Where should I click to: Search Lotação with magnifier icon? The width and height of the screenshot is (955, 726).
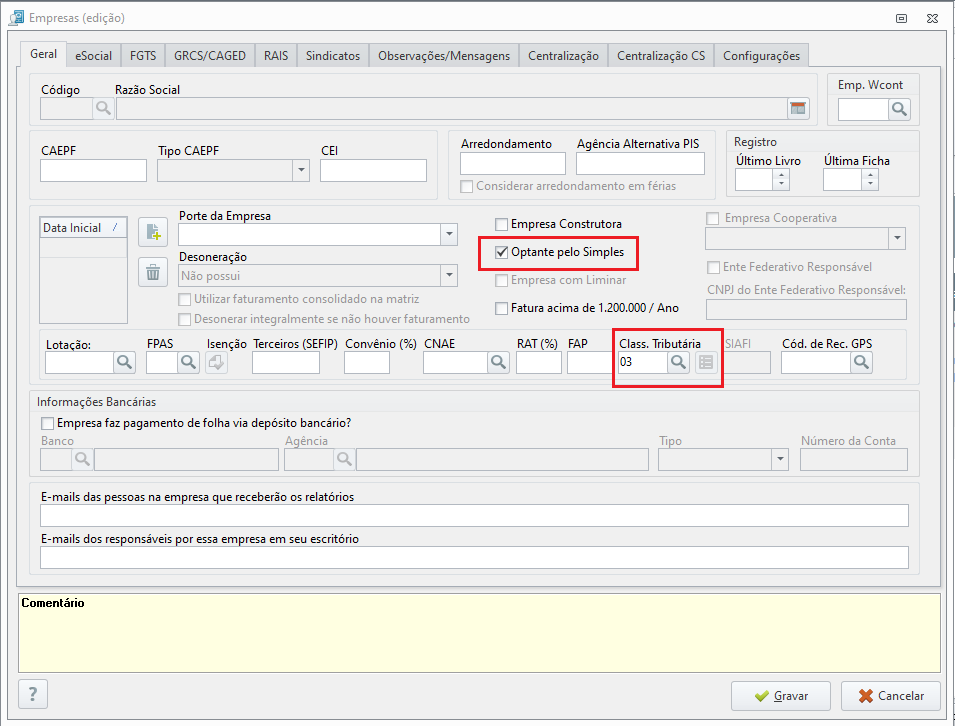click(124, 362)
